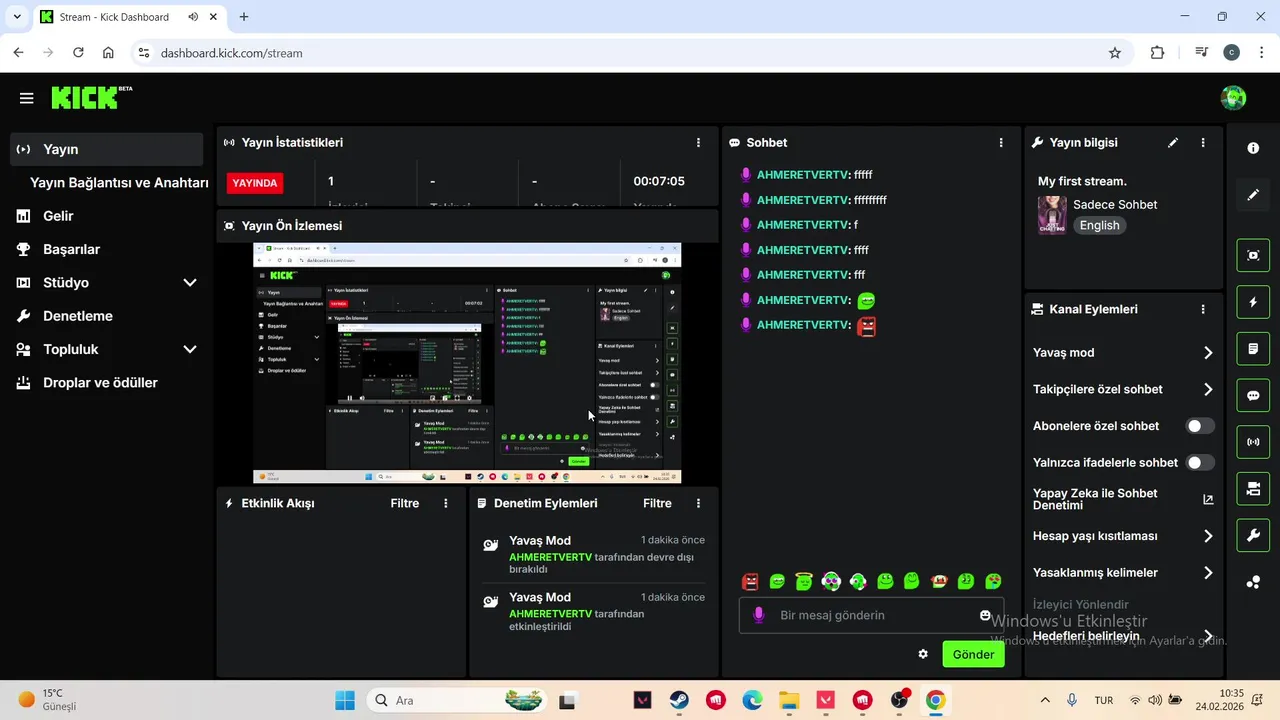
Task: Toggle moderation actions note icon in right rail
Action: pyautogui.click(x=1253, y=349)
